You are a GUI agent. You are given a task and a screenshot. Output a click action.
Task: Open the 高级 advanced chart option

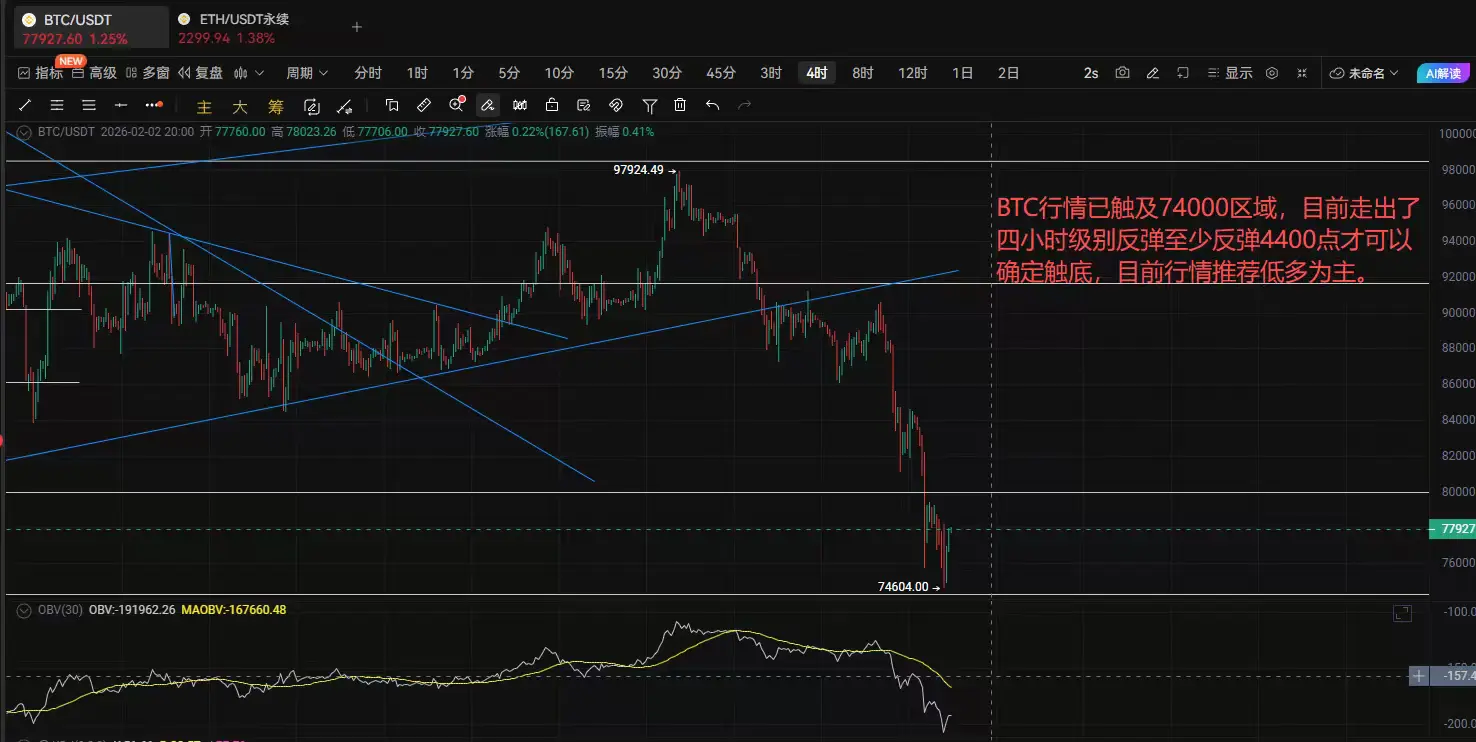(94, 73)
